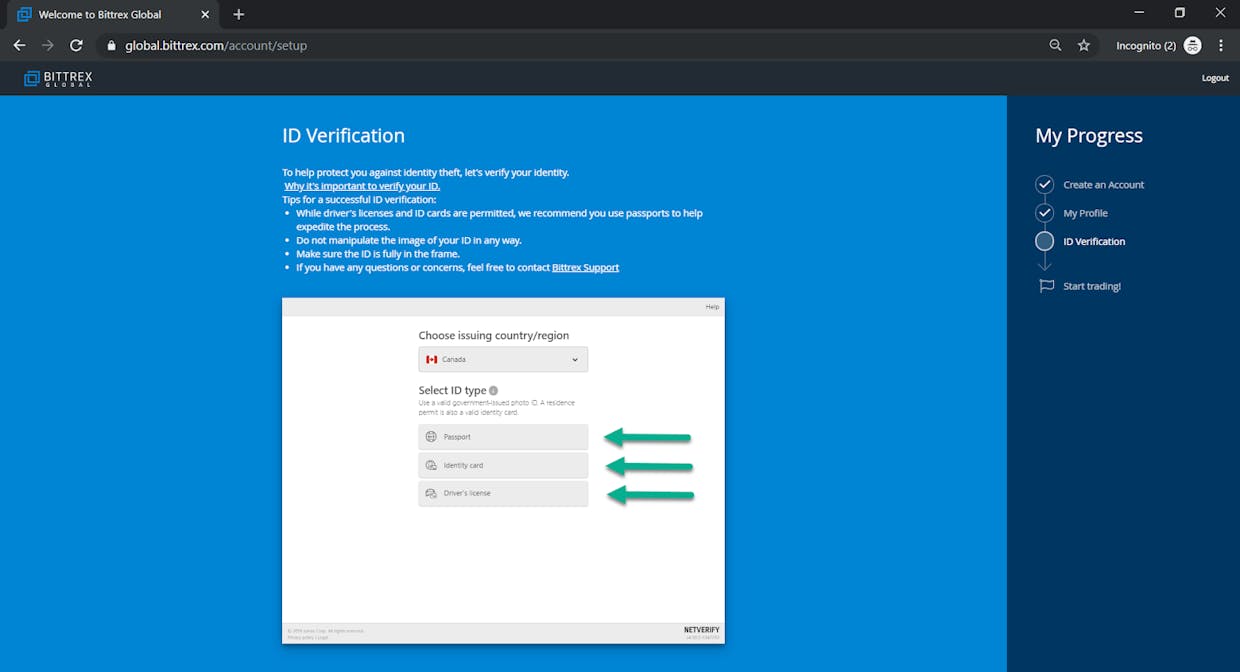Click the info icon beside Select ID type

493,391
